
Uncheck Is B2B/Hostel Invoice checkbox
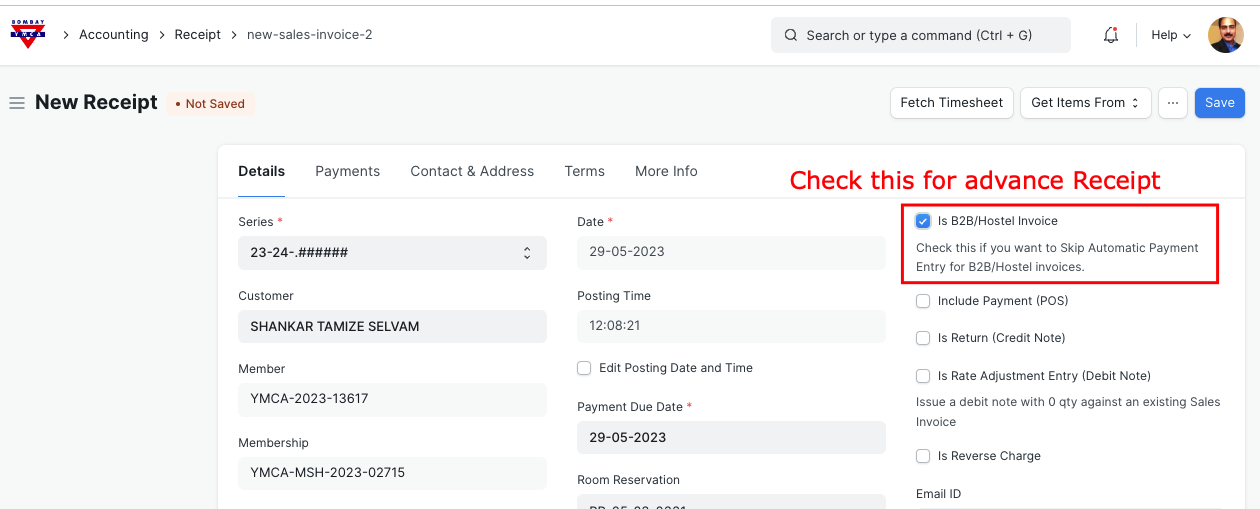pyautogui.click(x=923, y=221)
